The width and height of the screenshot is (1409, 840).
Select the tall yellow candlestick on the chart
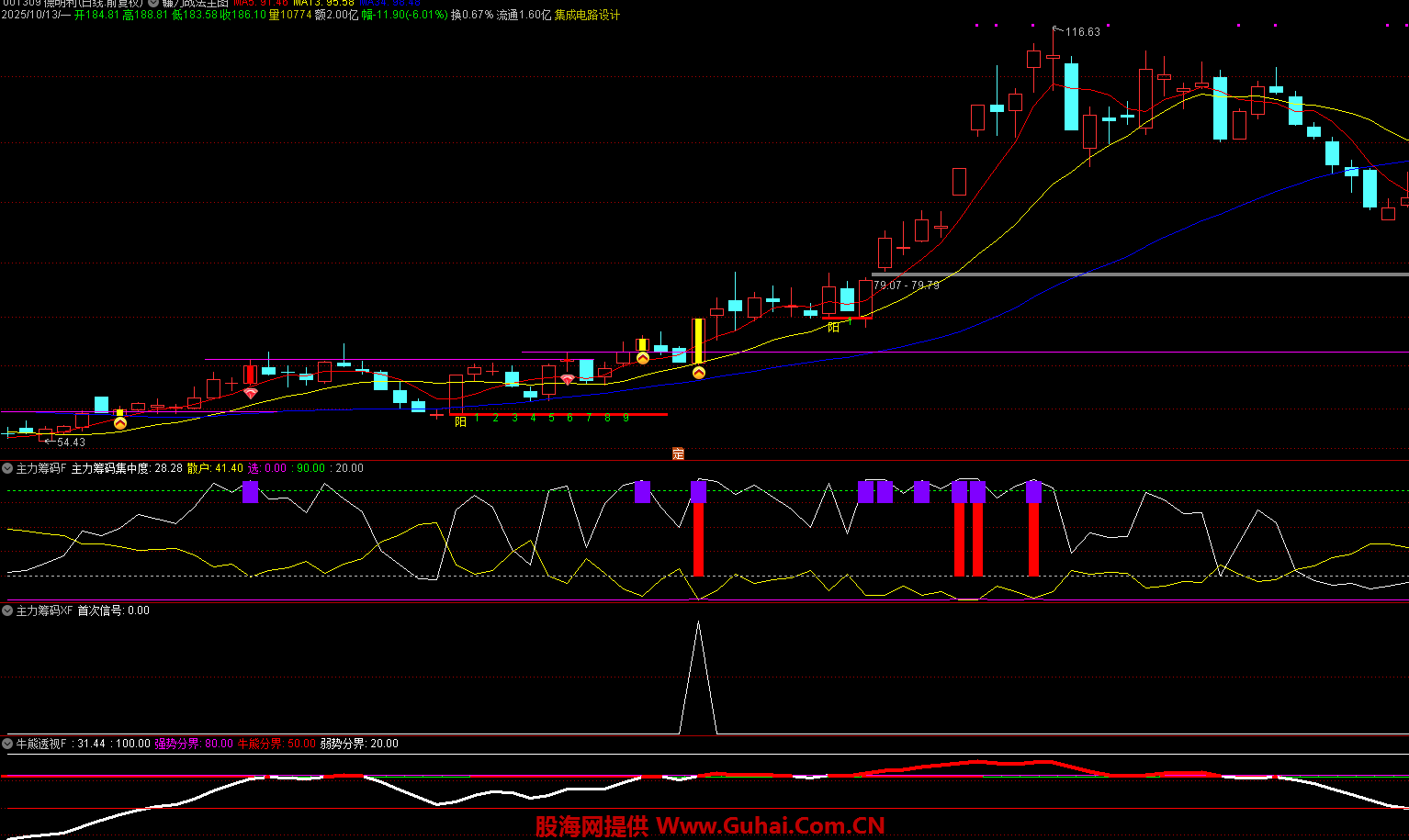[698, 342]
